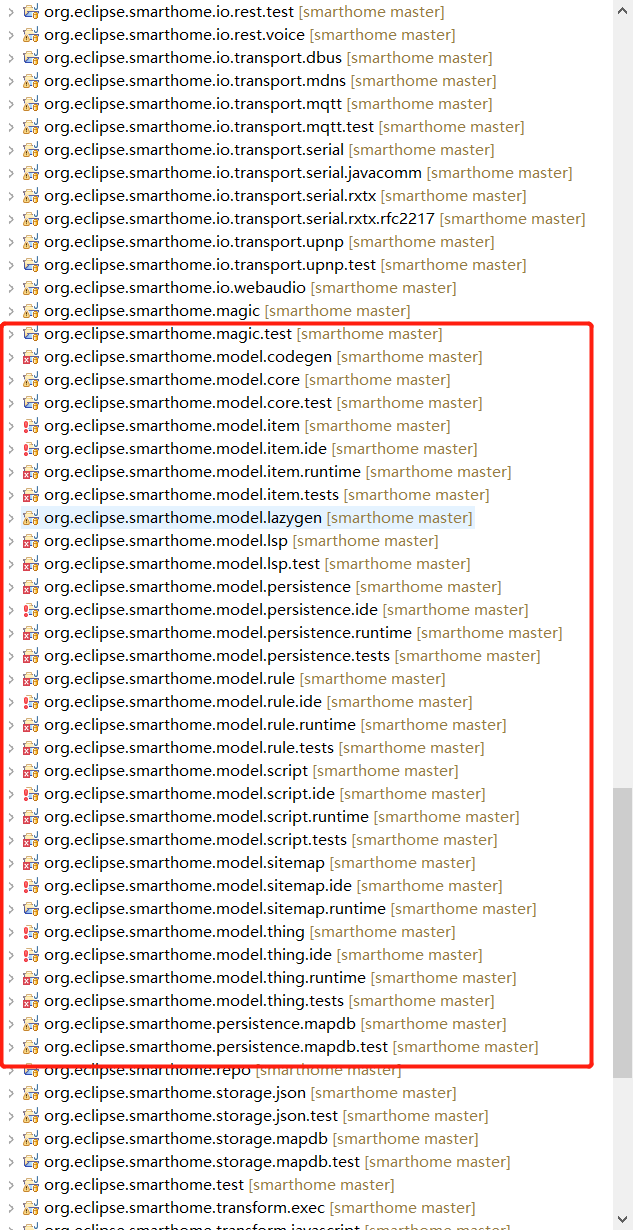633x1230 pixels.
Task: Expand the io.rest.test project node
Action: point(11,12)
